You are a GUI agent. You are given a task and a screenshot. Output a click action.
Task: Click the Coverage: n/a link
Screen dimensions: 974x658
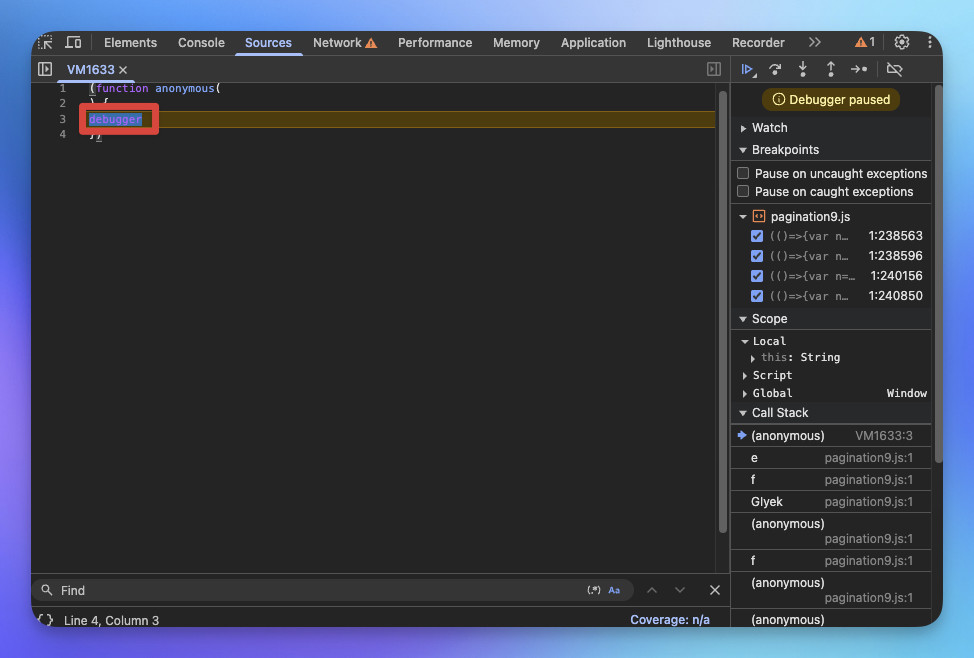670,619
